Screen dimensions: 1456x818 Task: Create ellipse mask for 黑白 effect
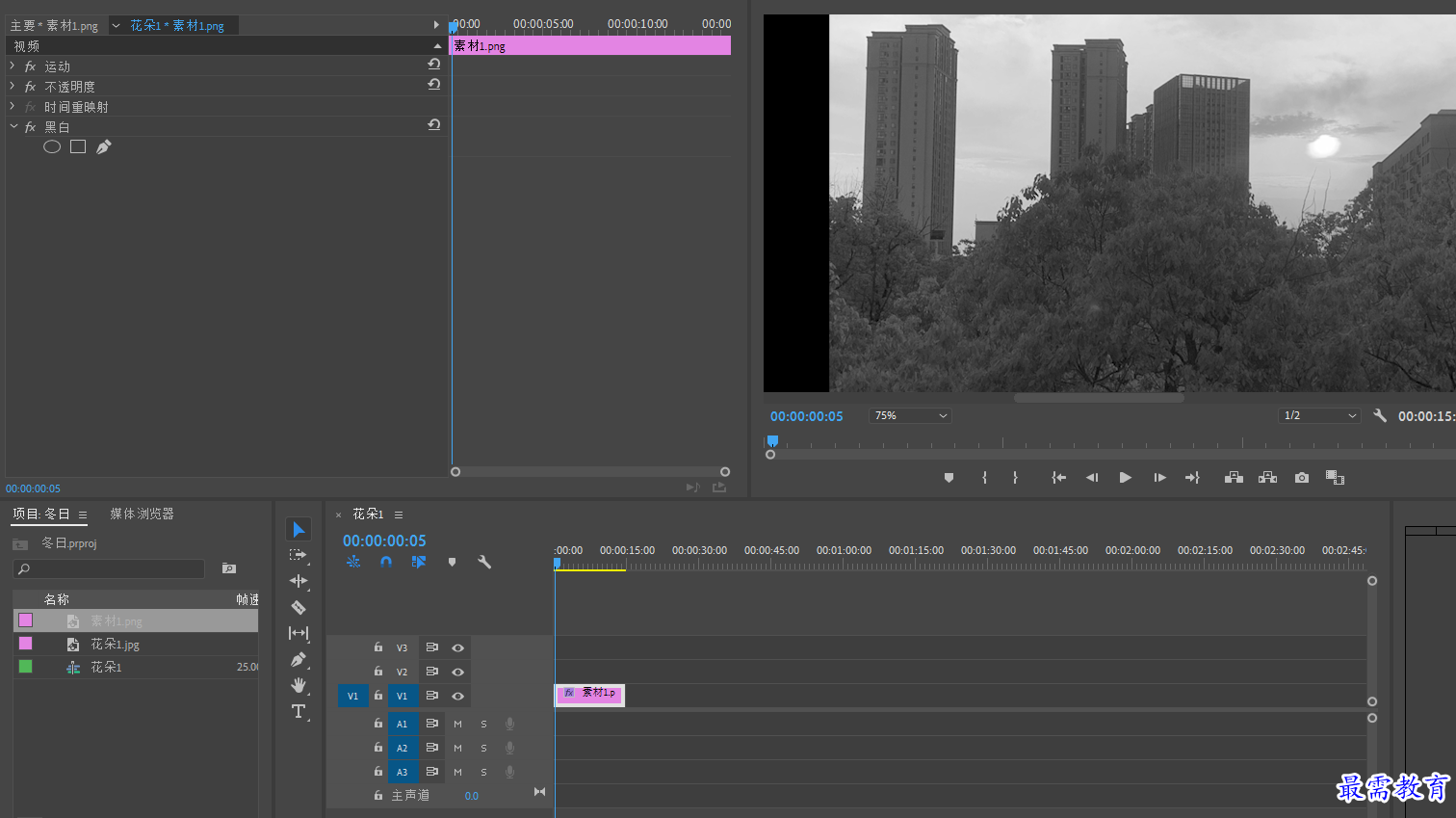click(x=52, y=146)
